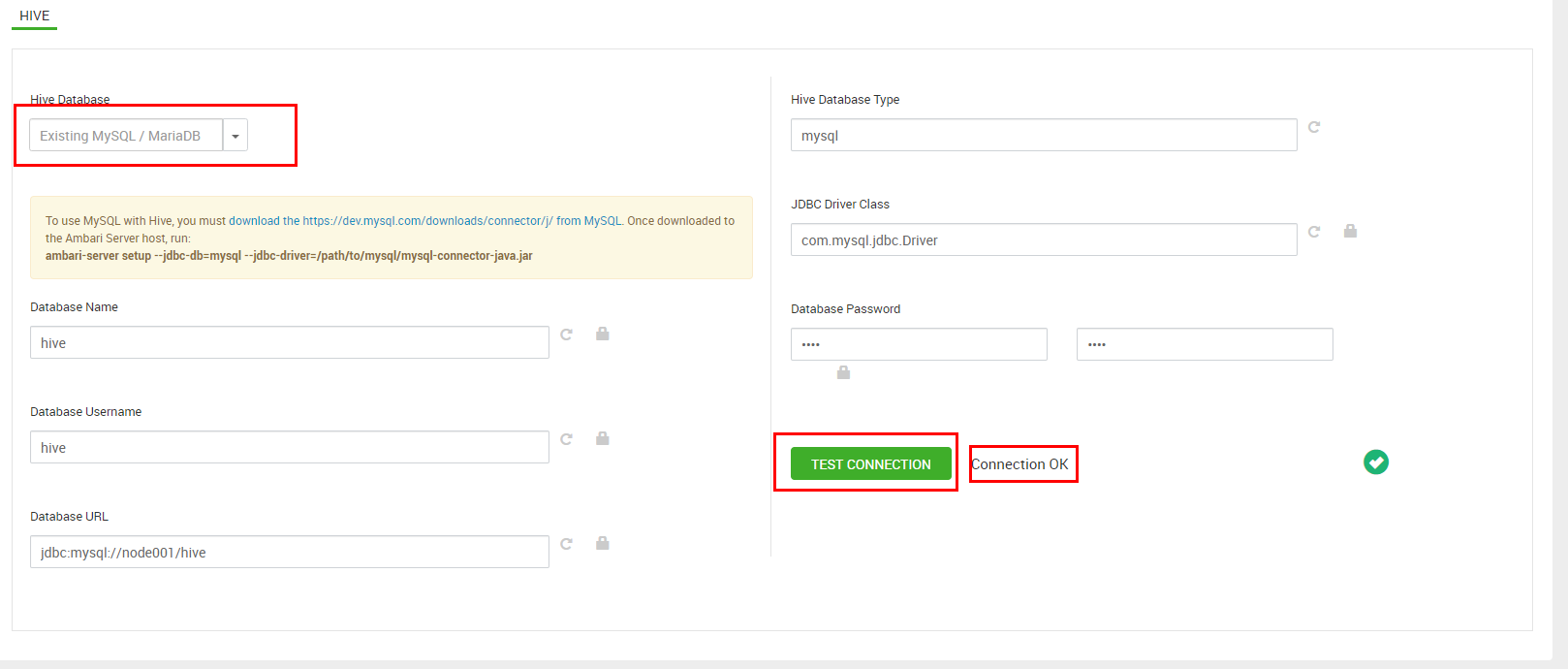1568x669 pixels.
Task: Click the undo icon beside Database URL
Action: point(567,544)
